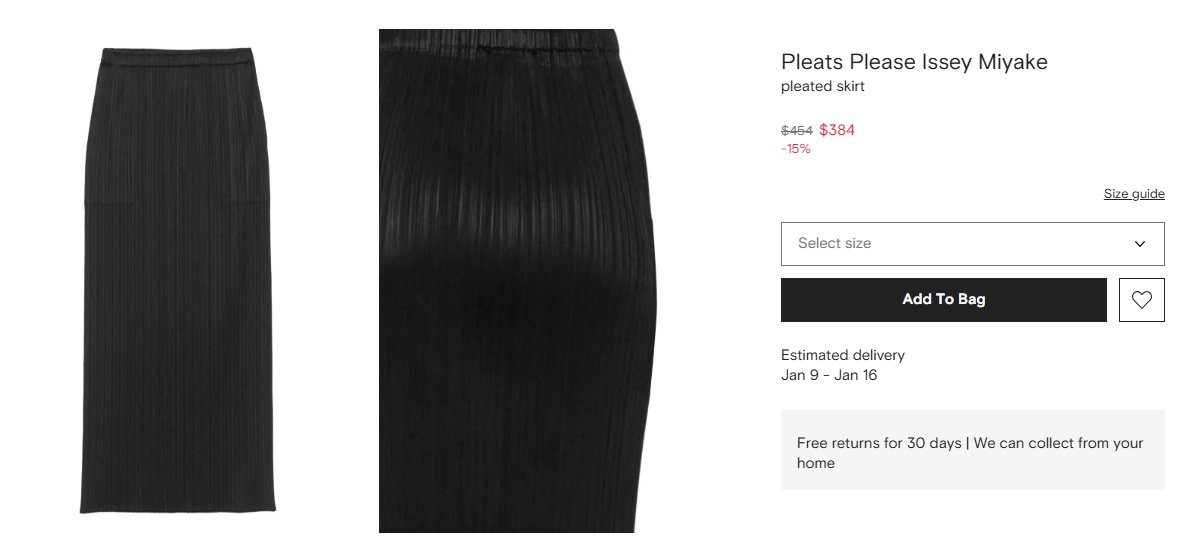The image size is (1185, 559).
Task: Click the -15% discount label
Action: [x=796, y=149]
